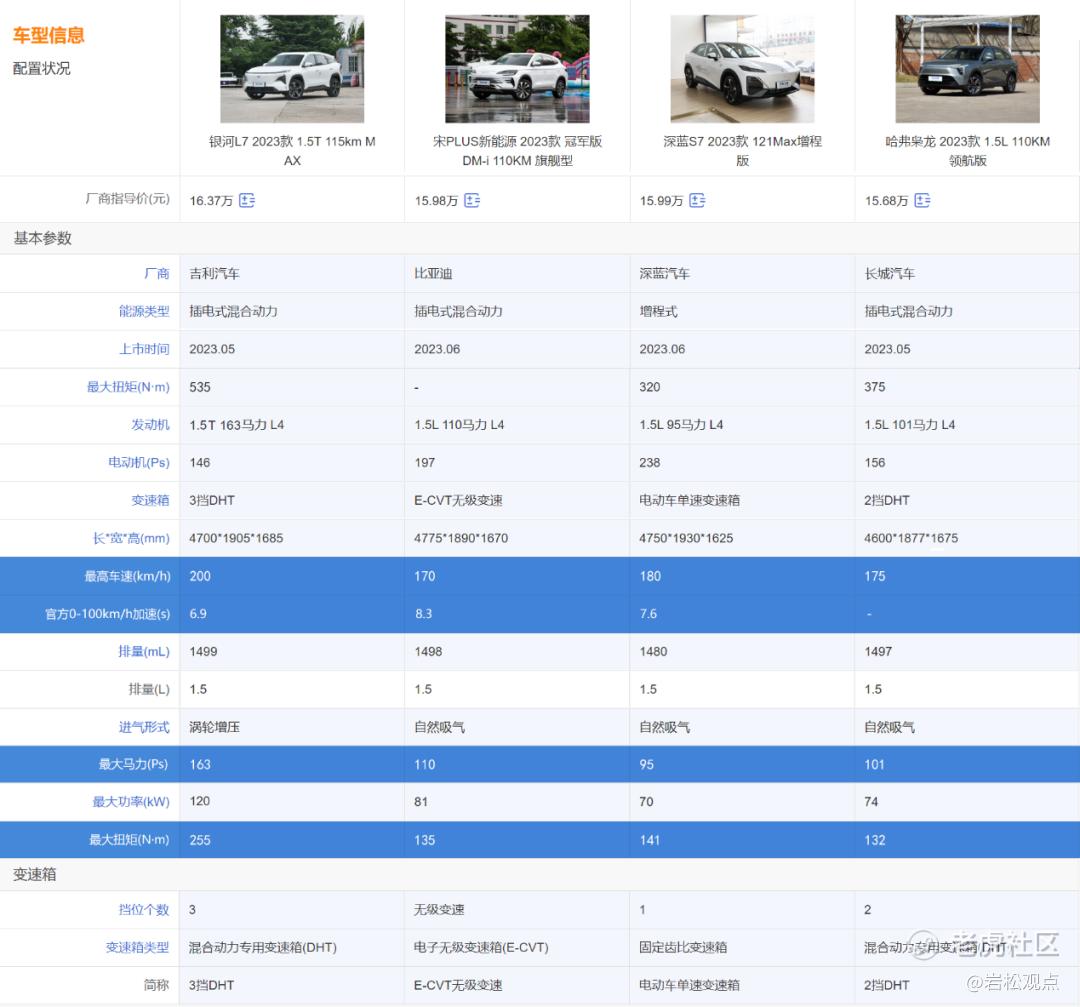Click the 比亚迪 manufacturer cell

tap(433, 273)
